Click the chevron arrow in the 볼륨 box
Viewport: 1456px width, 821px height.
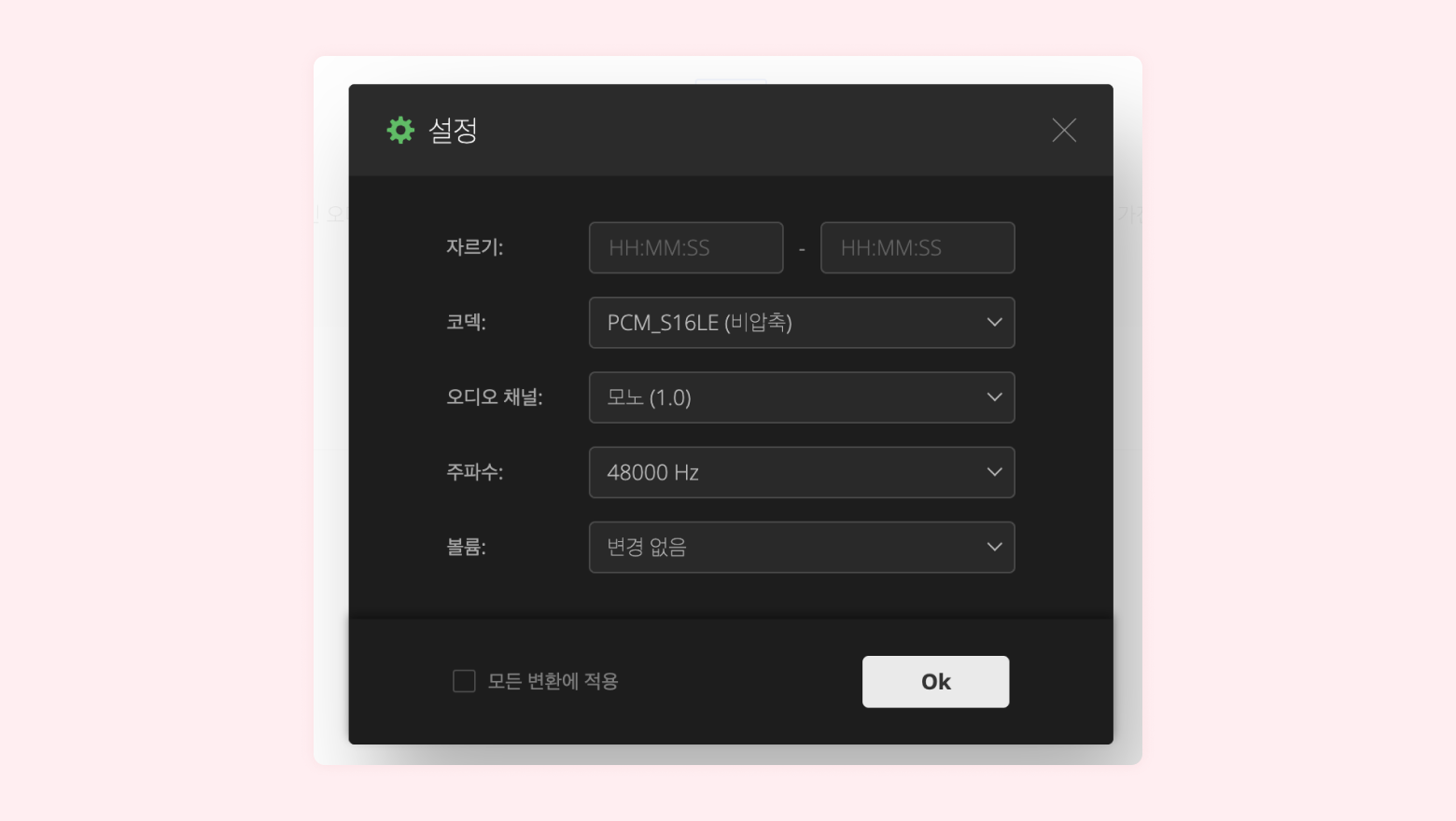click(x=994, y=547)
